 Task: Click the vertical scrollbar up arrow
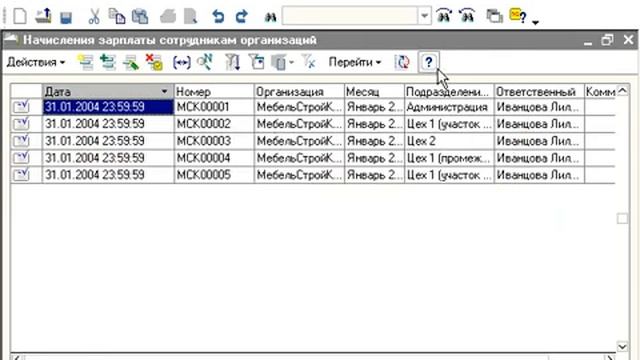pos(622,91)
